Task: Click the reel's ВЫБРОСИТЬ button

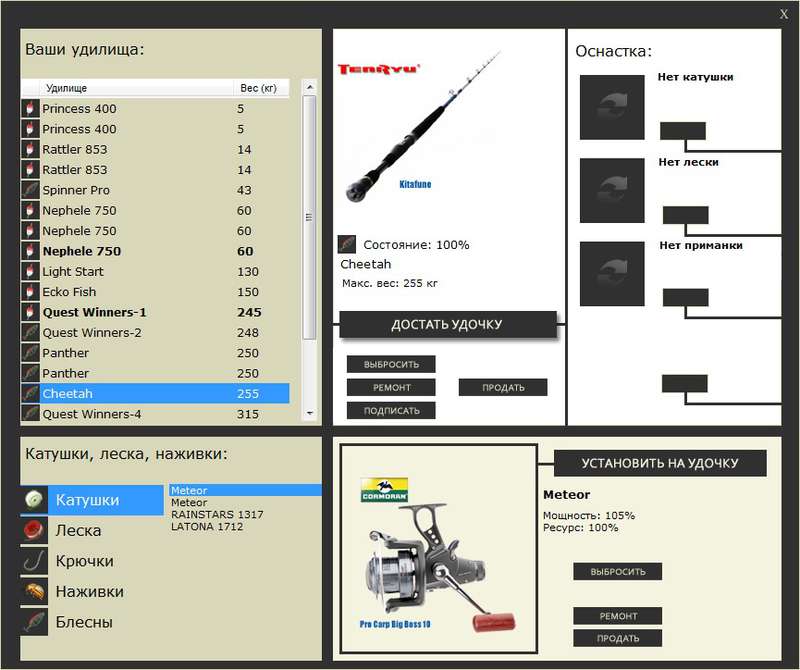Action: tap(618, 572)
